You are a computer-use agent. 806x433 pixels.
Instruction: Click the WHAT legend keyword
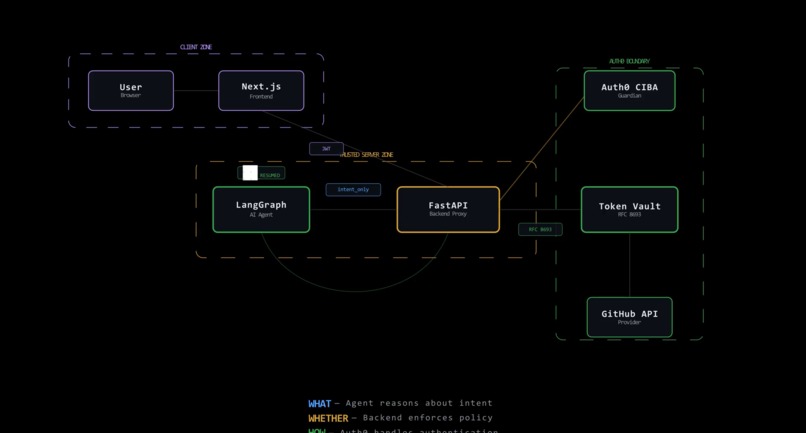(x=320, y=404)
